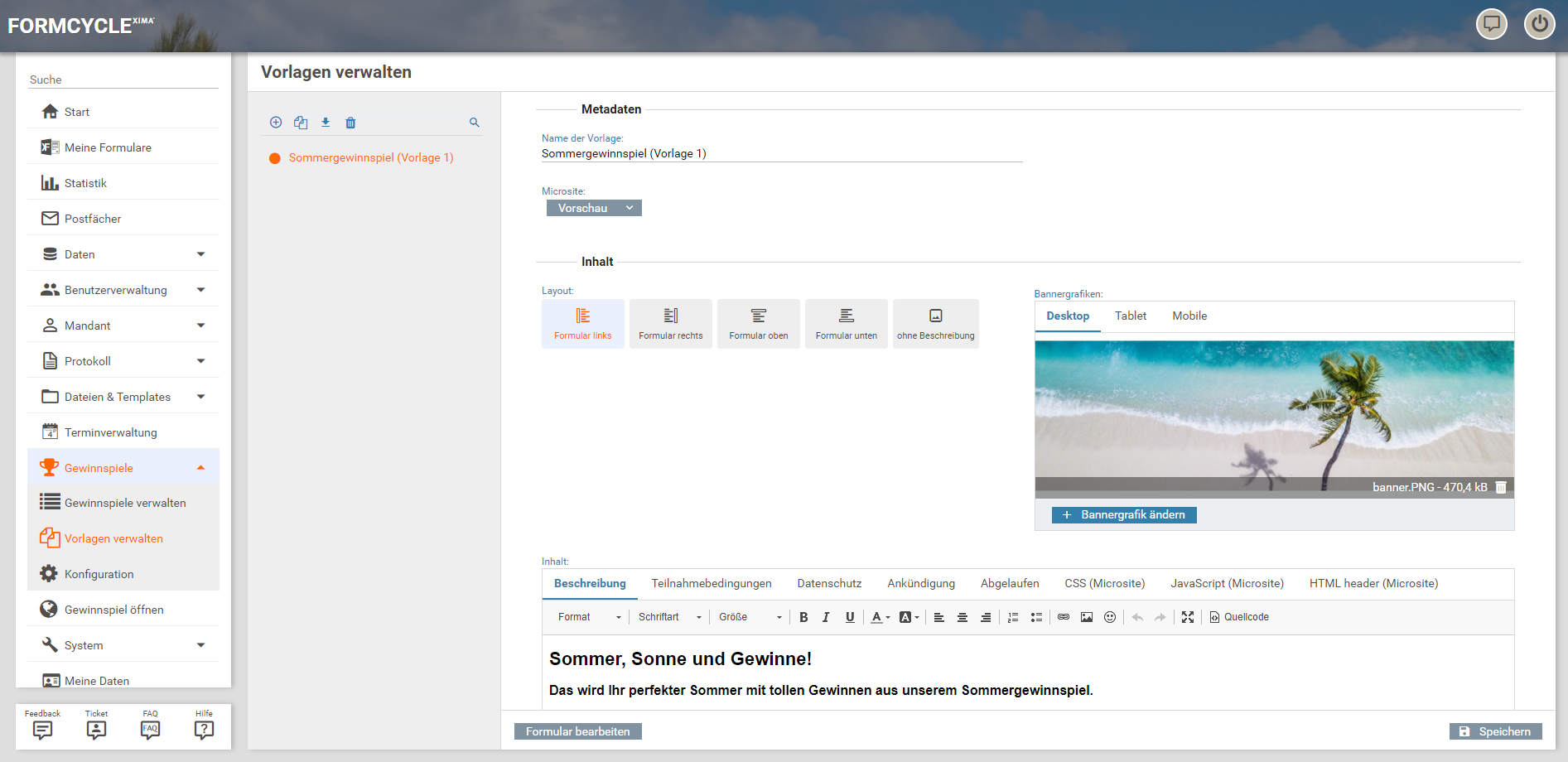Open the template list search magnifier

pos(475,123)
